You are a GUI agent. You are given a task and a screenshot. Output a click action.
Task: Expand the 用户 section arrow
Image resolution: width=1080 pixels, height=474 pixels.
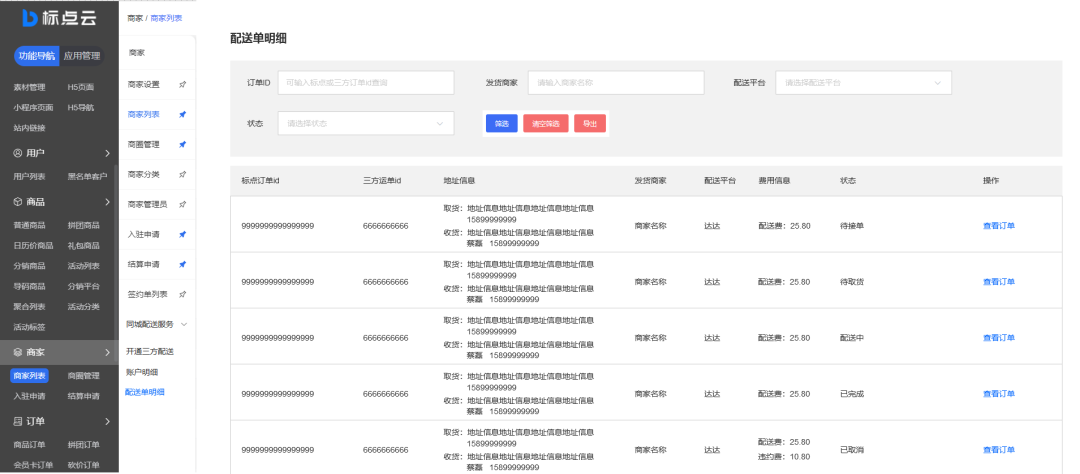pos(107,153)
